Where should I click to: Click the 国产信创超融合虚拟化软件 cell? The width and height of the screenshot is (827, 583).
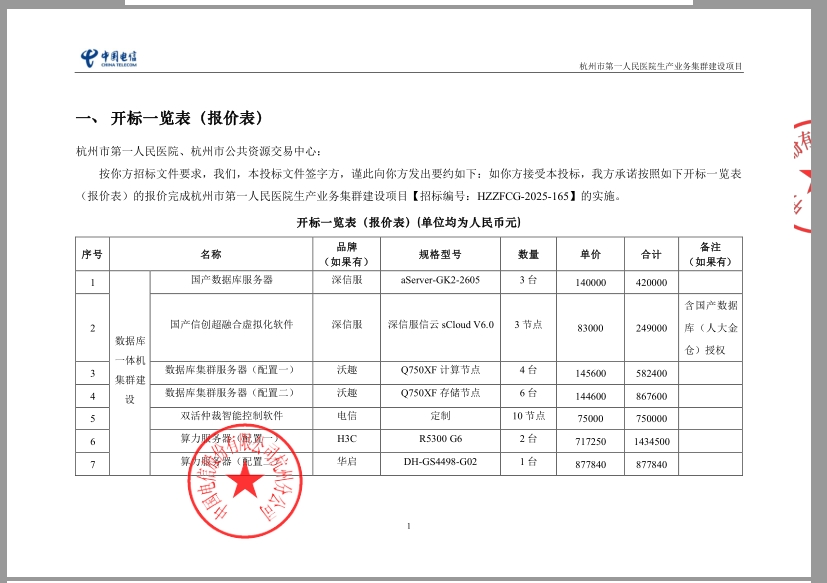231,325
